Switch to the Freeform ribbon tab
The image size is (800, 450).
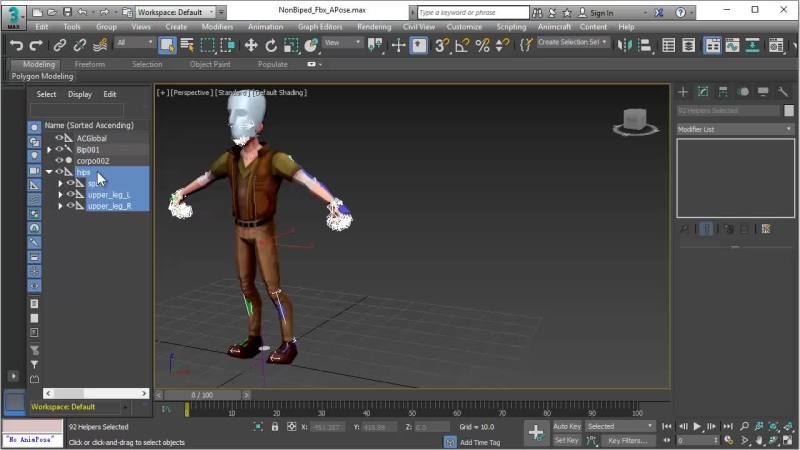90,64
